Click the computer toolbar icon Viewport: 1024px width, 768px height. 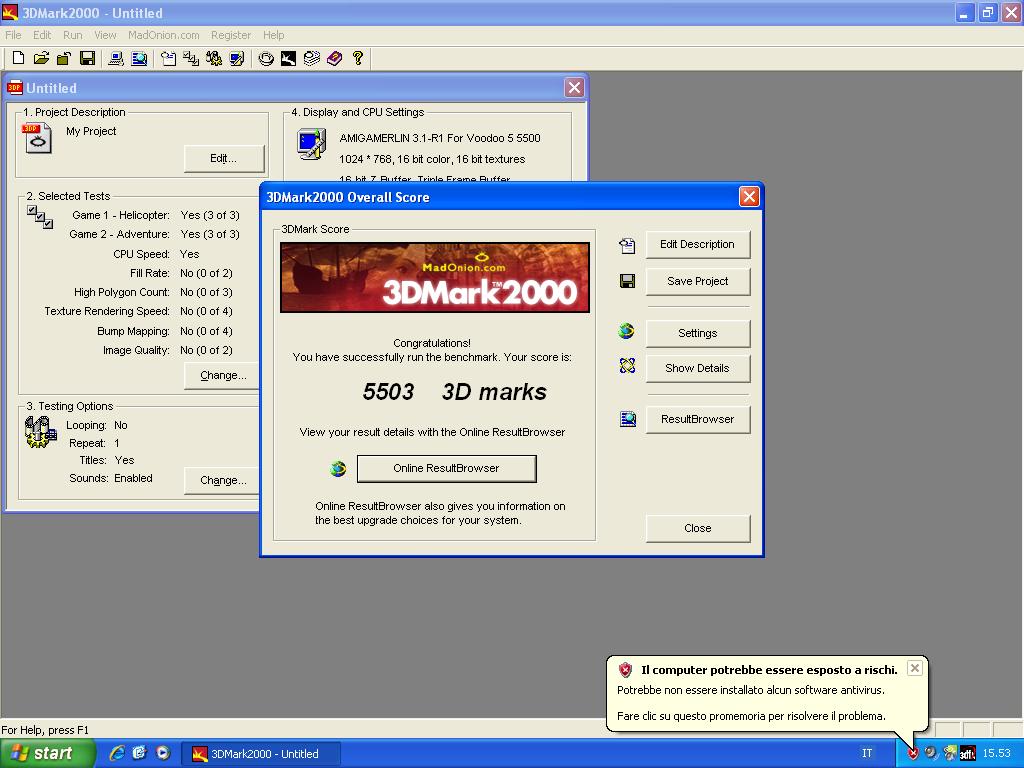pyautogui.click(x=116, y=59)
